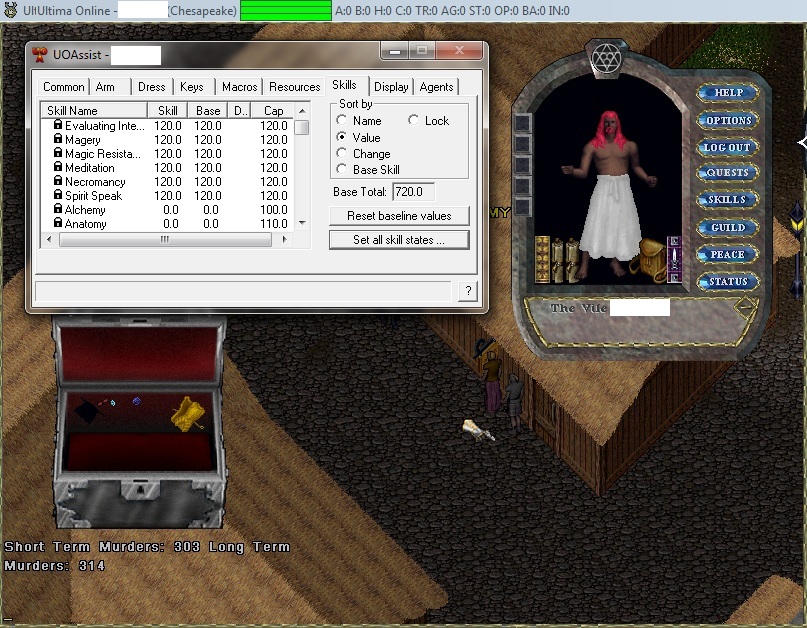This screenshot has height=628, width=807.
Task: Switch to the Dress tab
Action: [151, 86]
